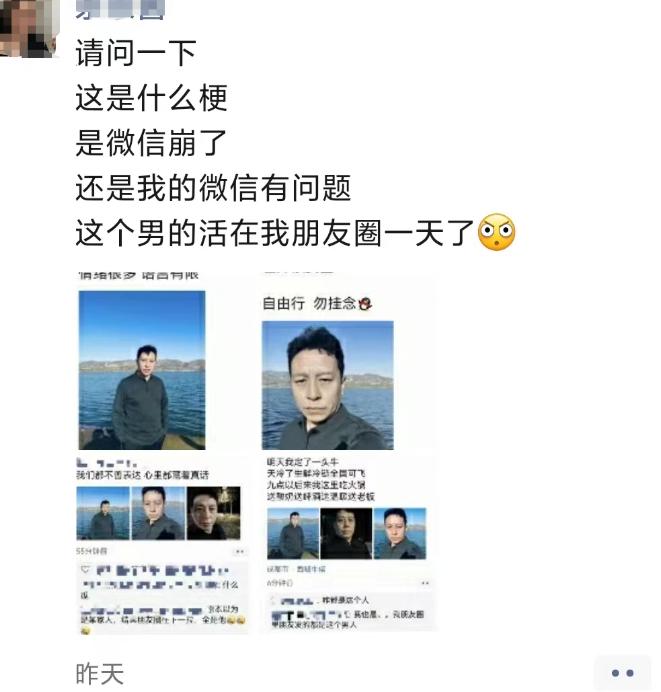Tap the two-dot button next to 6分钟前
Image resolution: width=661 pixels, height=692 pixels.
pos(425,583)
